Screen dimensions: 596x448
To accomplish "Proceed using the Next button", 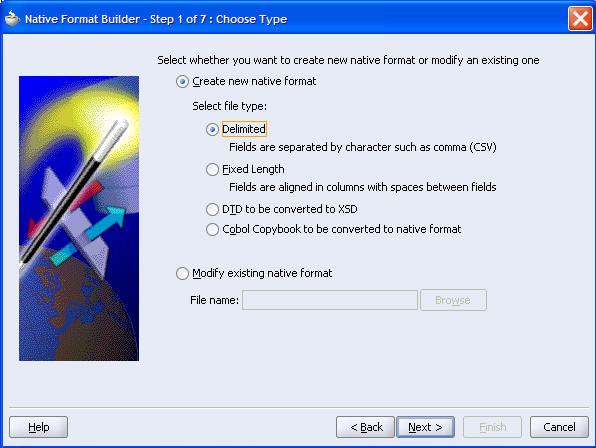I will [x=425, y=427].
